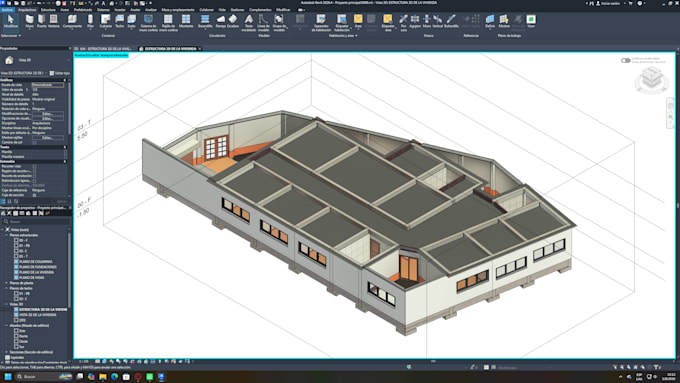The image size is (680, 383).
Task: Click Editar next to Modificaciones de visibilidad
Action: [48, 114]
